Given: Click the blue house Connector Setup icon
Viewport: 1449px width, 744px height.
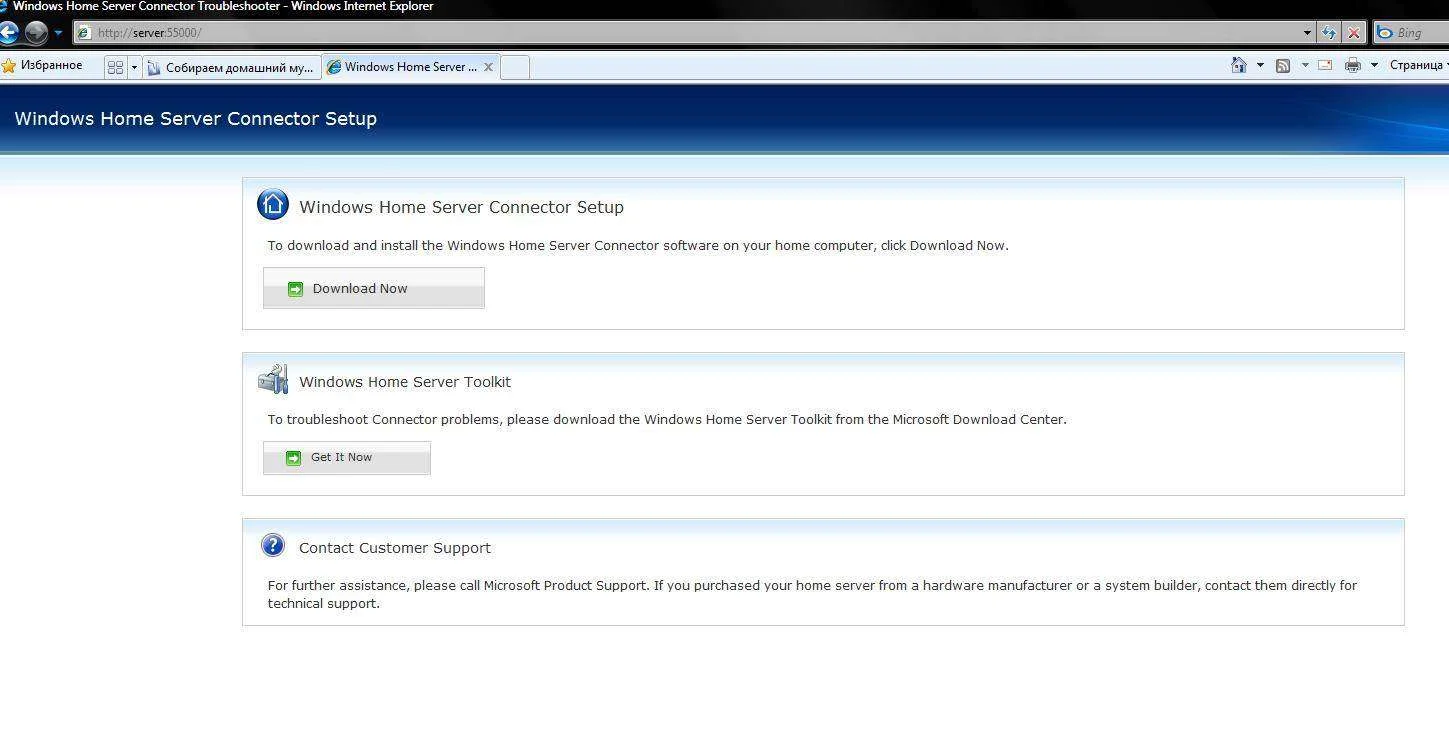Looking at the screenshot, I should pyautogui.click(x=273, y=204).
